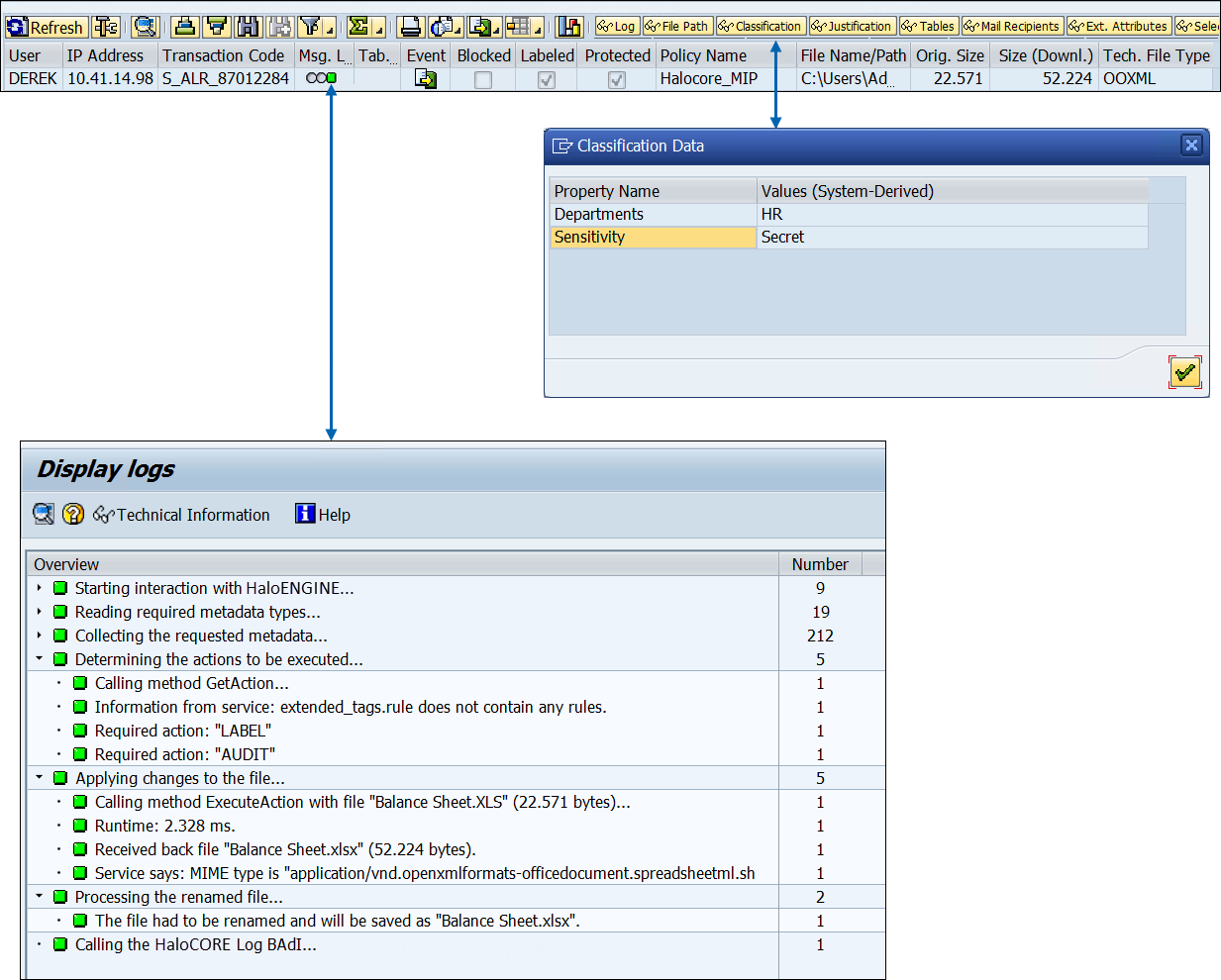Select the DEREK user cell
Screen dimensions: 1221x980
click(x=32, y=78)
